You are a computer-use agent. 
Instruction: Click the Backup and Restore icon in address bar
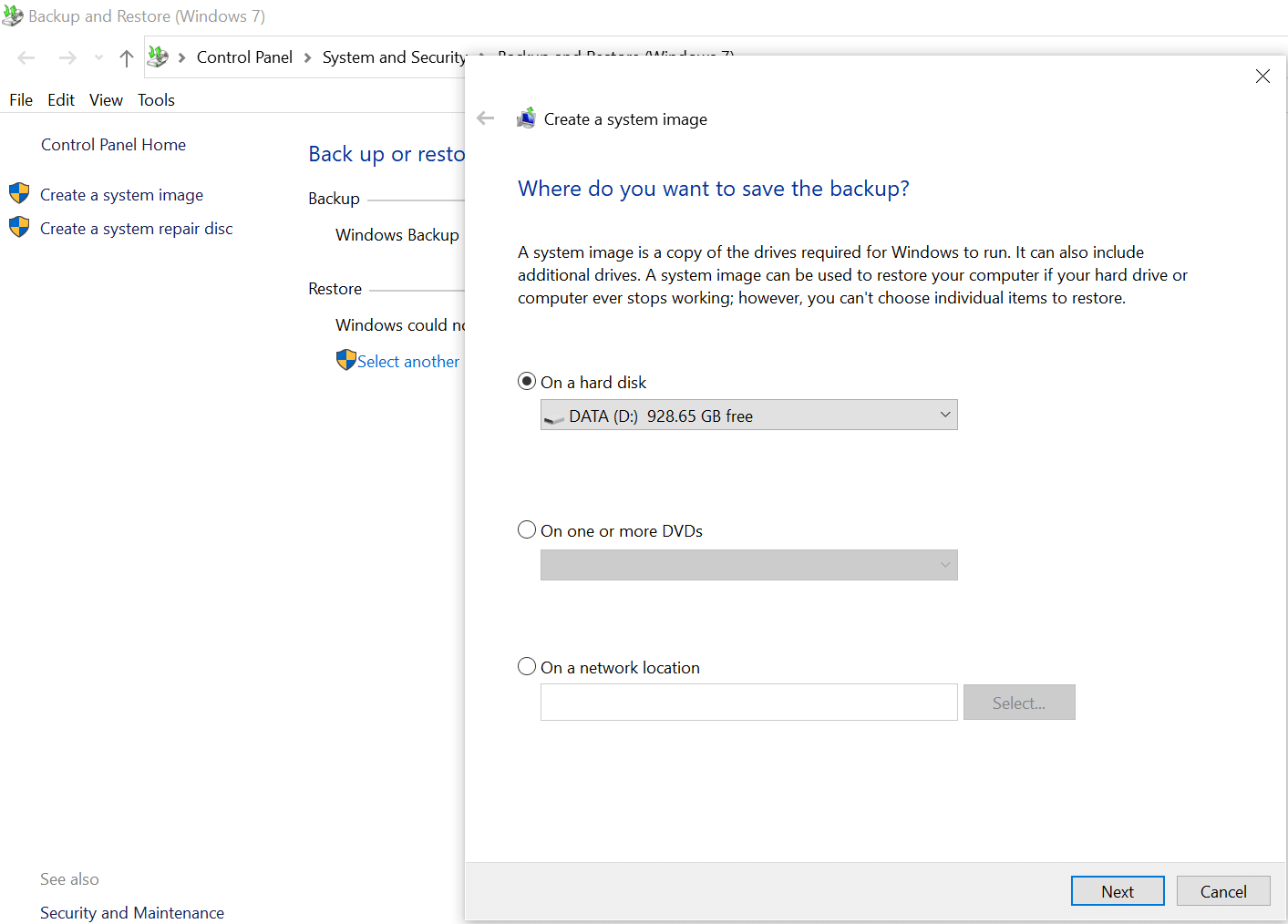point(158,57)
